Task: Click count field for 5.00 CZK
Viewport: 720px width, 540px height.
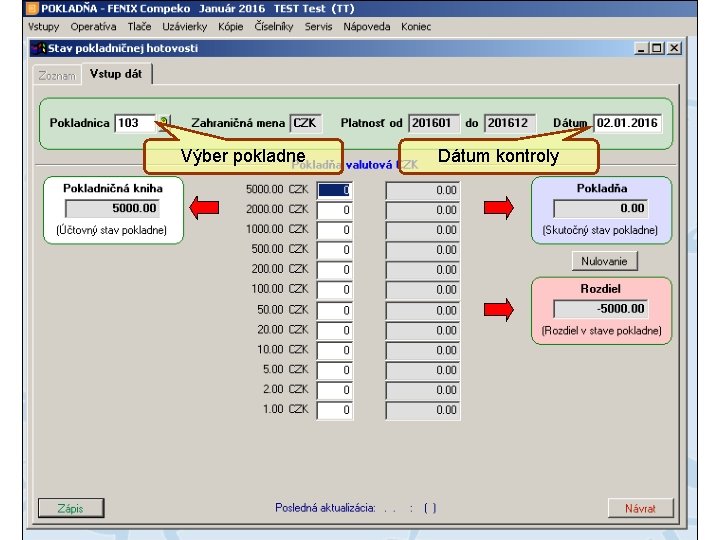Action: coord(335,370)
